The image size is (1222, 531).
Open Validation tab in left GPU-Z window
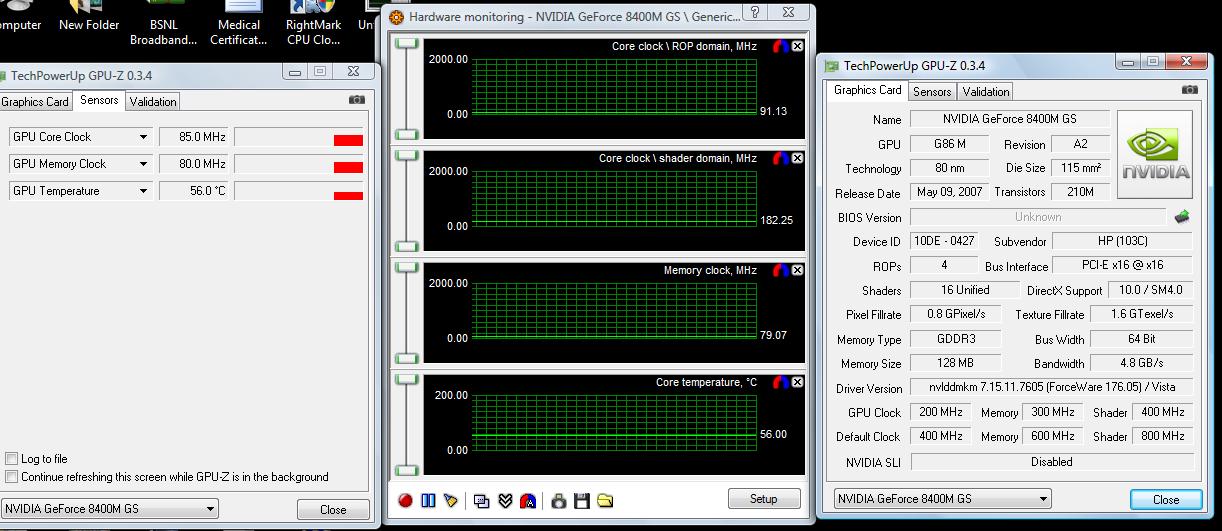click(153, 102)
